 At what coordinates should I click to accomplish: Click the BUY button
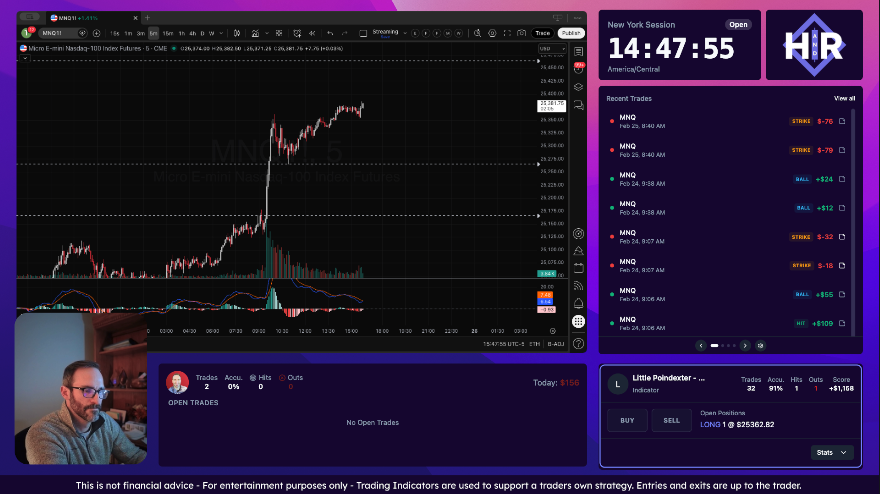pyautogui.click(x=627, y=420)
